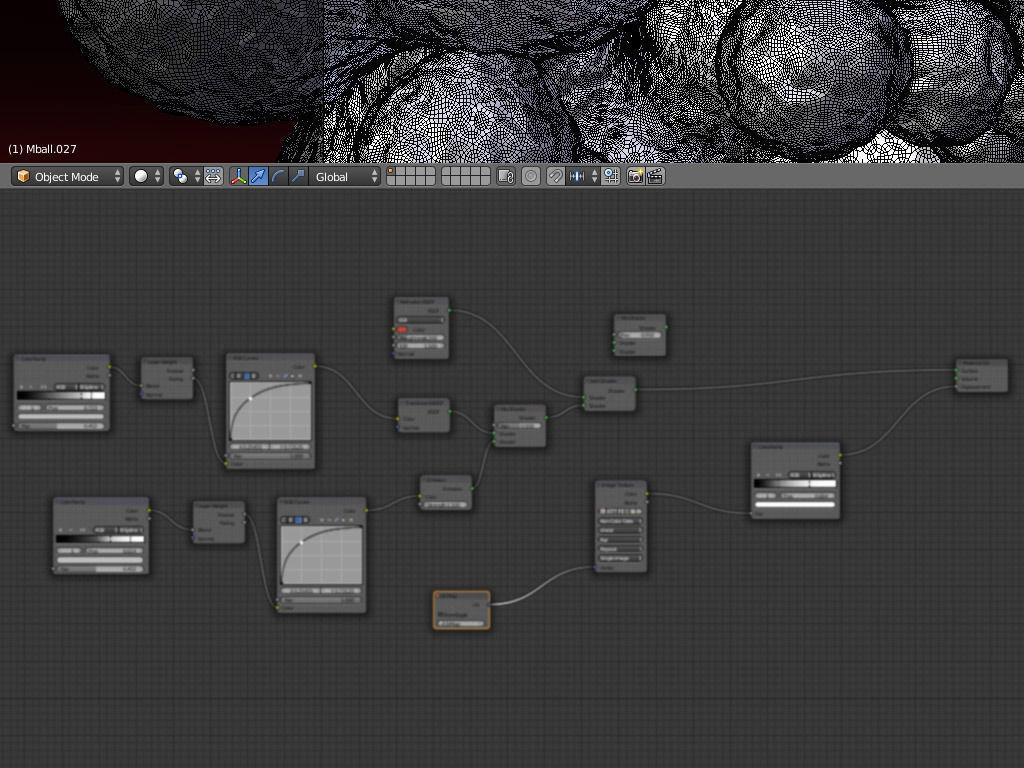
Task: Open Single Image source dropdown in Image Texture
Action: [620, 558]
